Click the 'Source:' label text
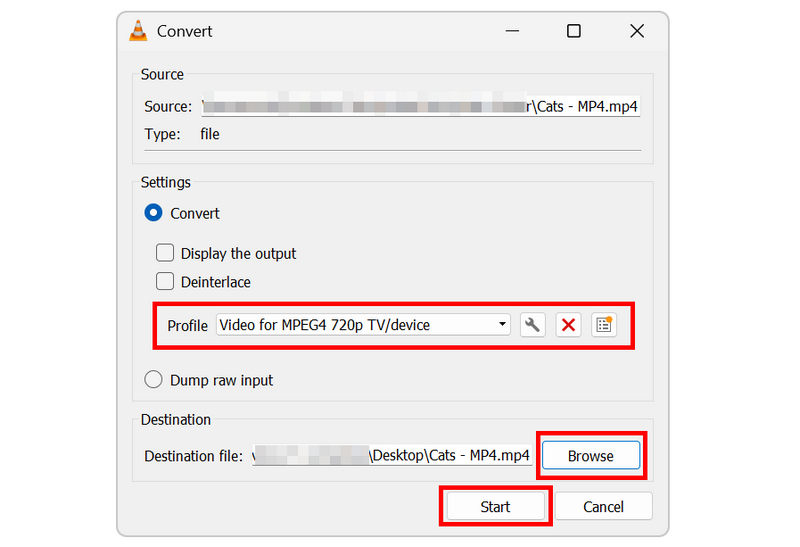 point(168,107)
